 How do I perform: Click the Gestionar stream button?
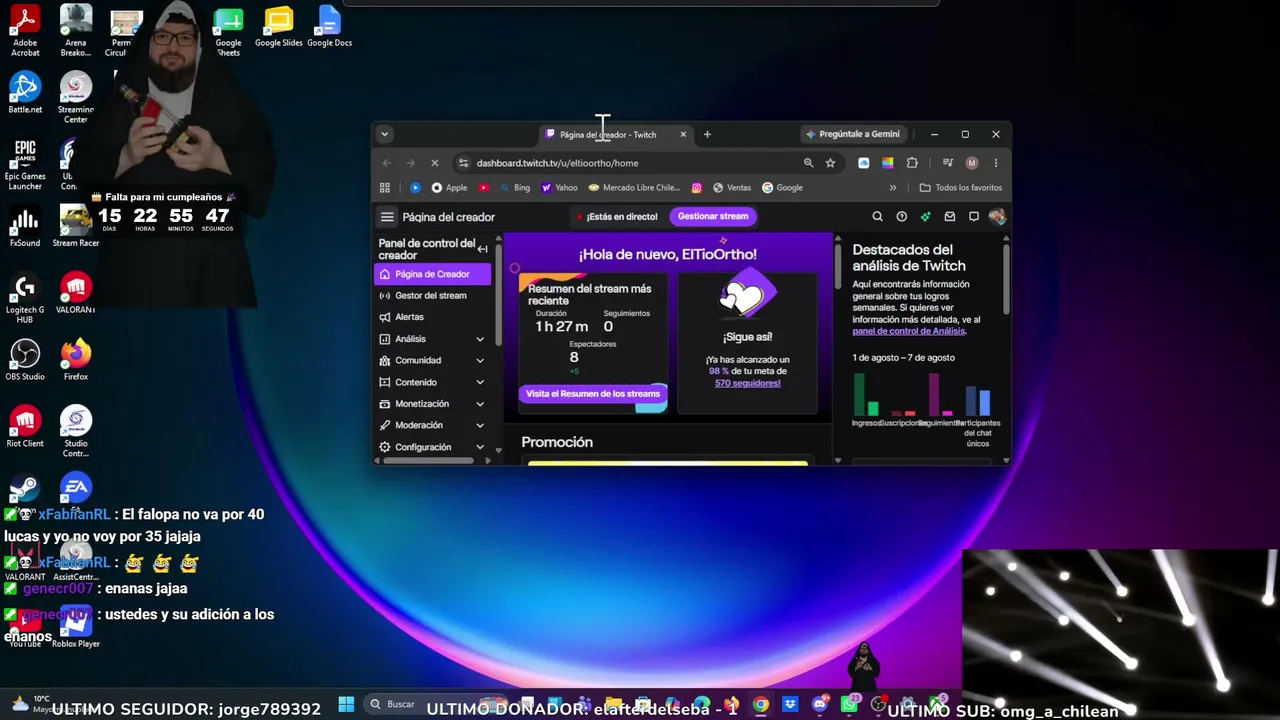[713, 216]
